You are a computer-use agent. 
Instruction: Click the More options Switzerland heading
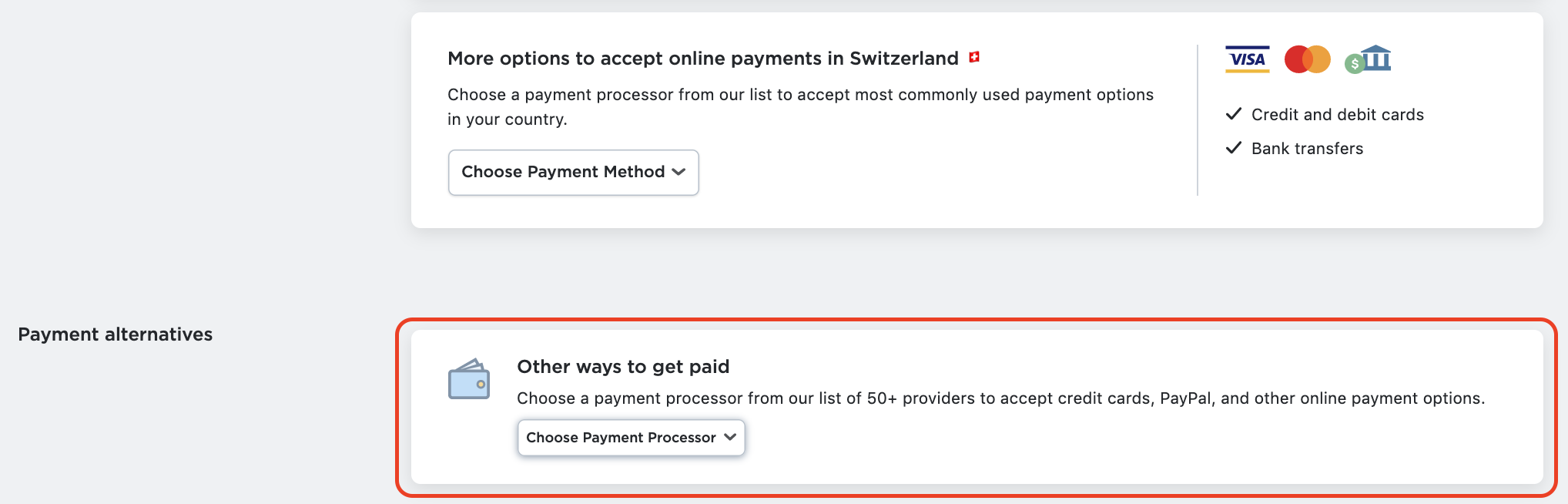click(x=702, y=59)
